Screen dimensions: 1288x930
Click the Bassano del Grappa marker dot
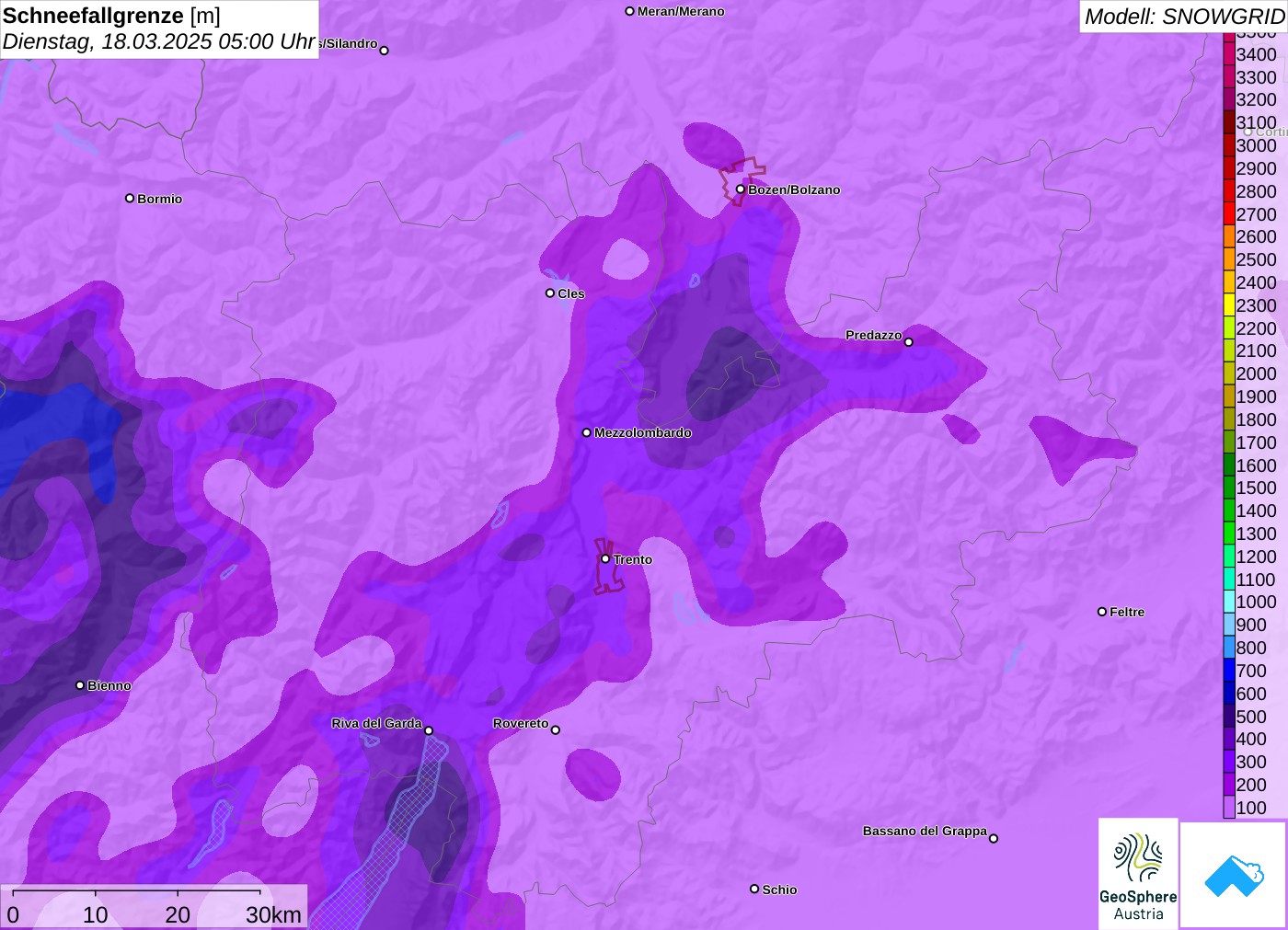(x=993, y=837)
